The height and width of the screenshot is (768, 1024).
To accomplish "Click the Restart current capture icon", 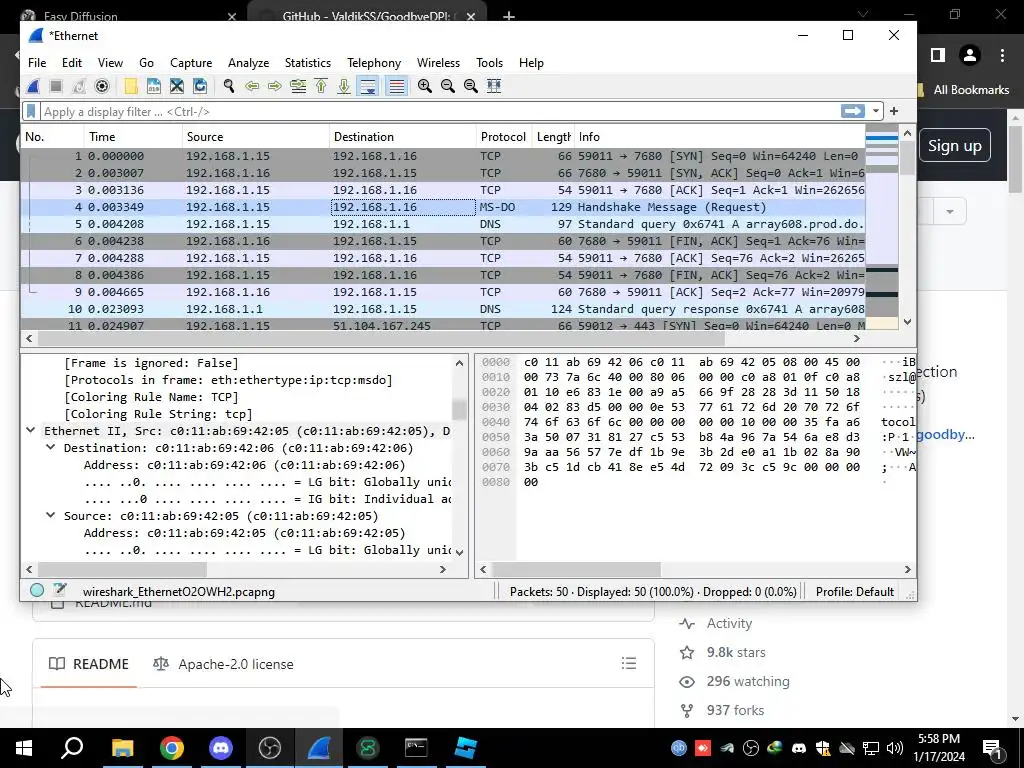I will click(79, 86).
